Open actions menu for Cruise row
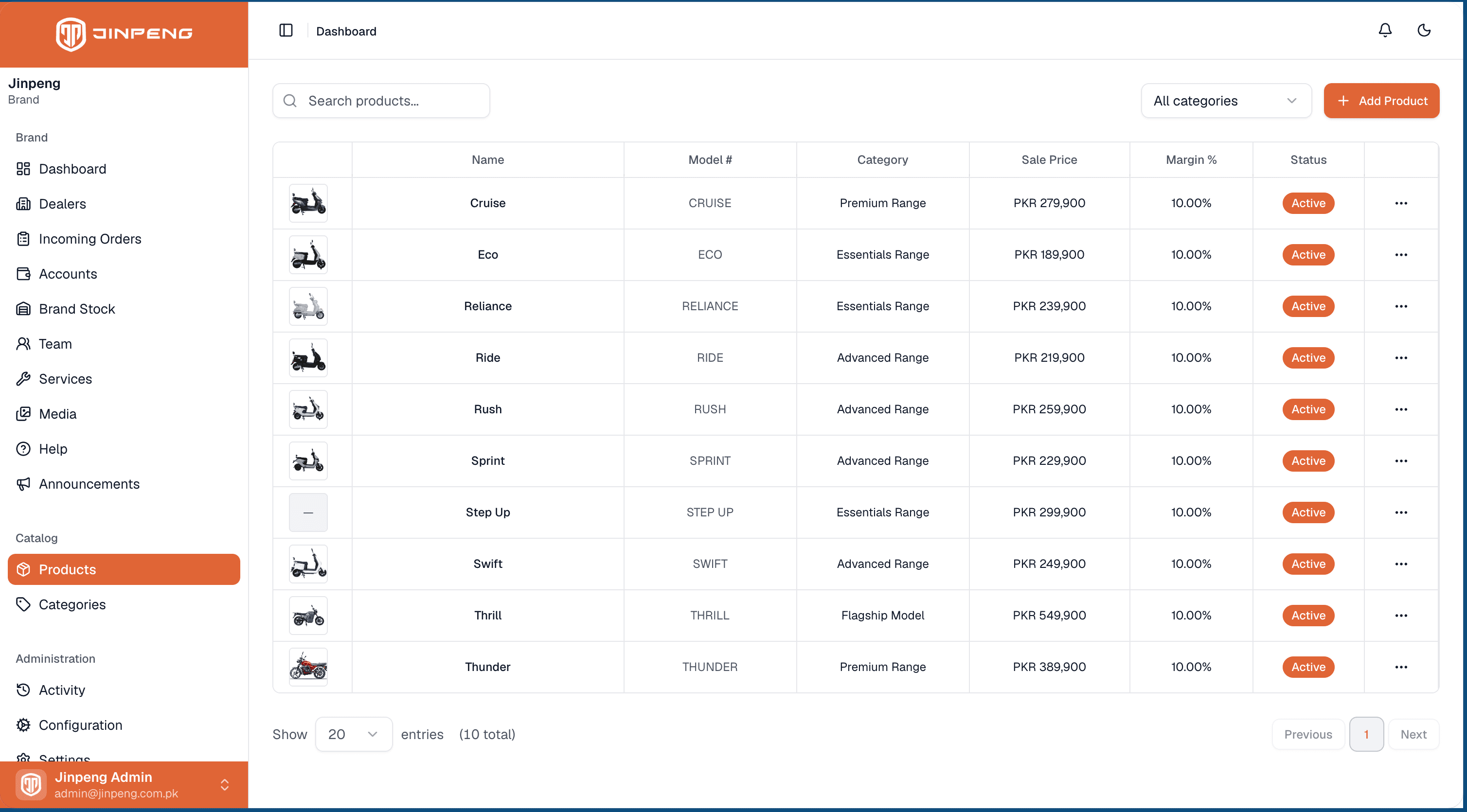 click(x=1401, y=203)
